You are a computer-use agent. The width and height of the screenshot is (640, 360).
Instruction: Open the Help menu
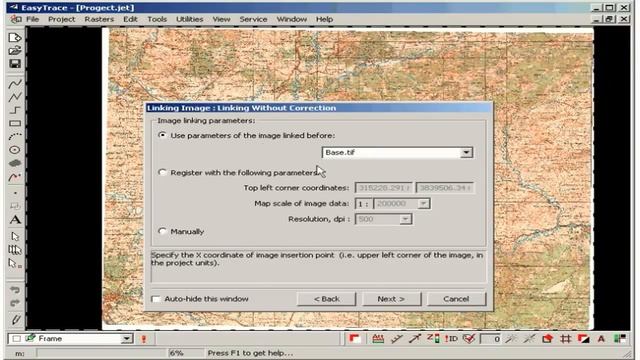tap(324, 19)
